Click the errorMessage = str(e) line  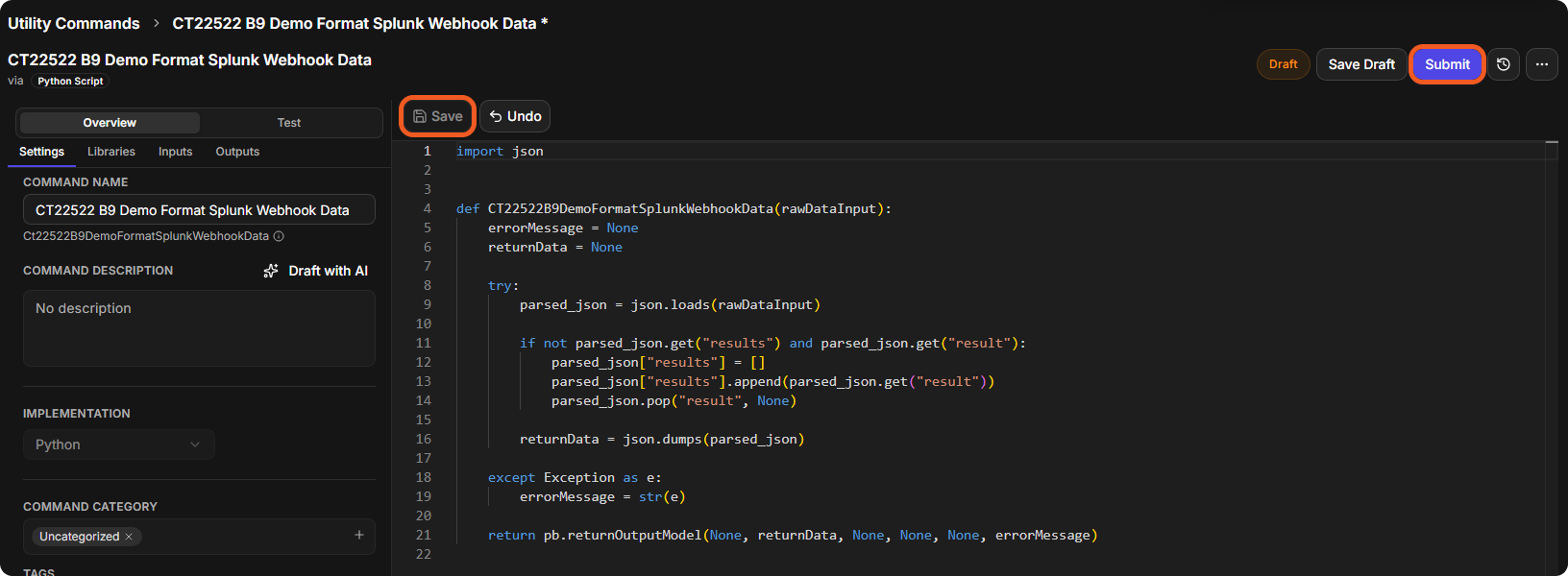602,496
